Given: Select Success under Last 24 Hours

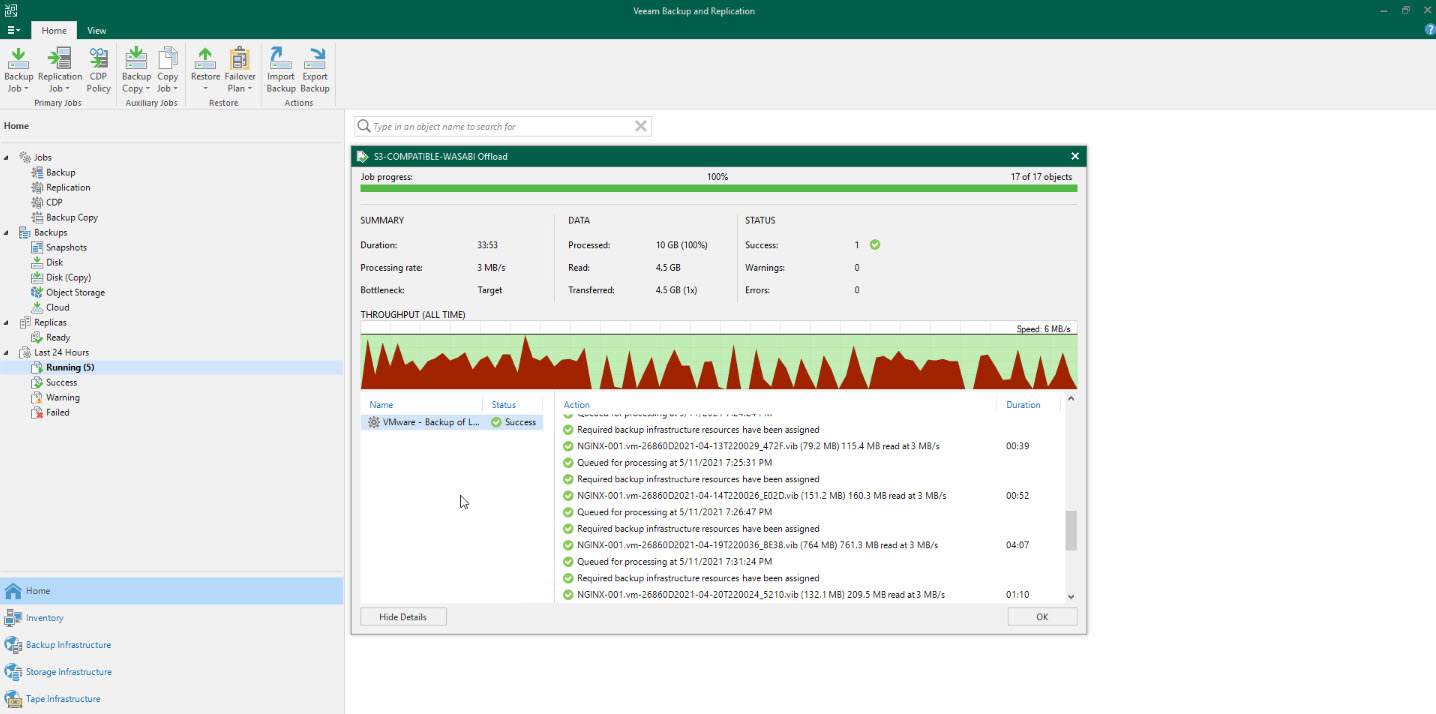Looking at the screenshot, I should [x=61, y=382].
